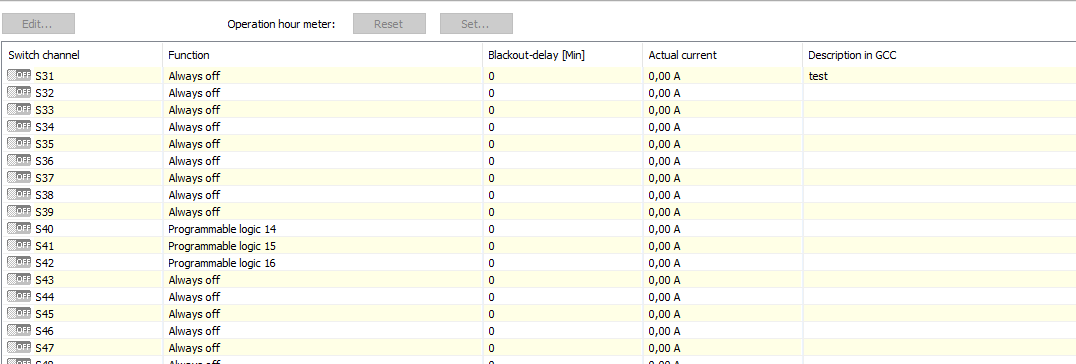The image size is (1076, 364).
Task: Click the OFF status icon for S47
Action: click(x=19, y=348)
